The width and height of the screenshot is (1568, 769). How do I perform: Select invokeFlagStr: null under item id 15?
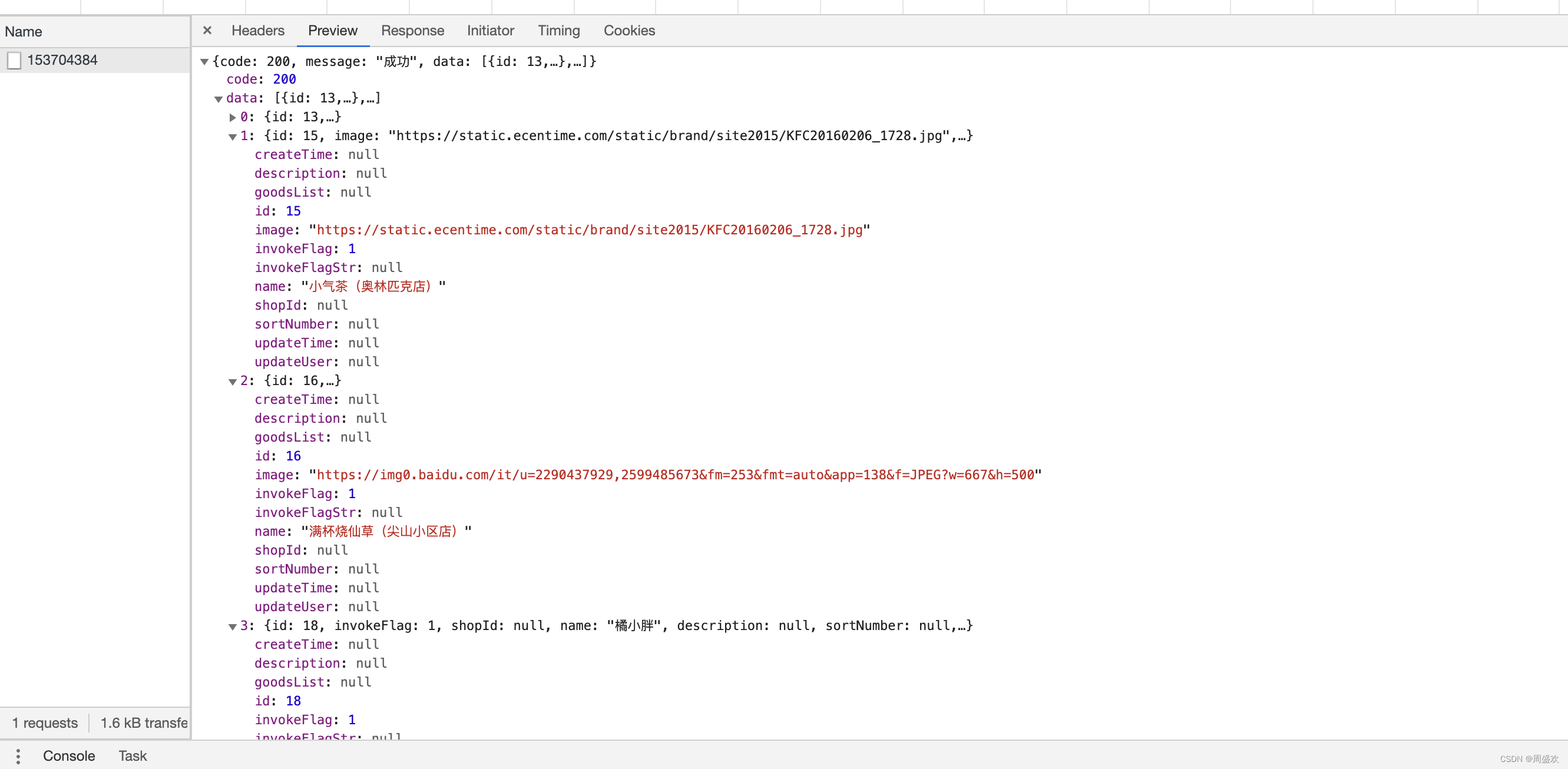point(329,268)
